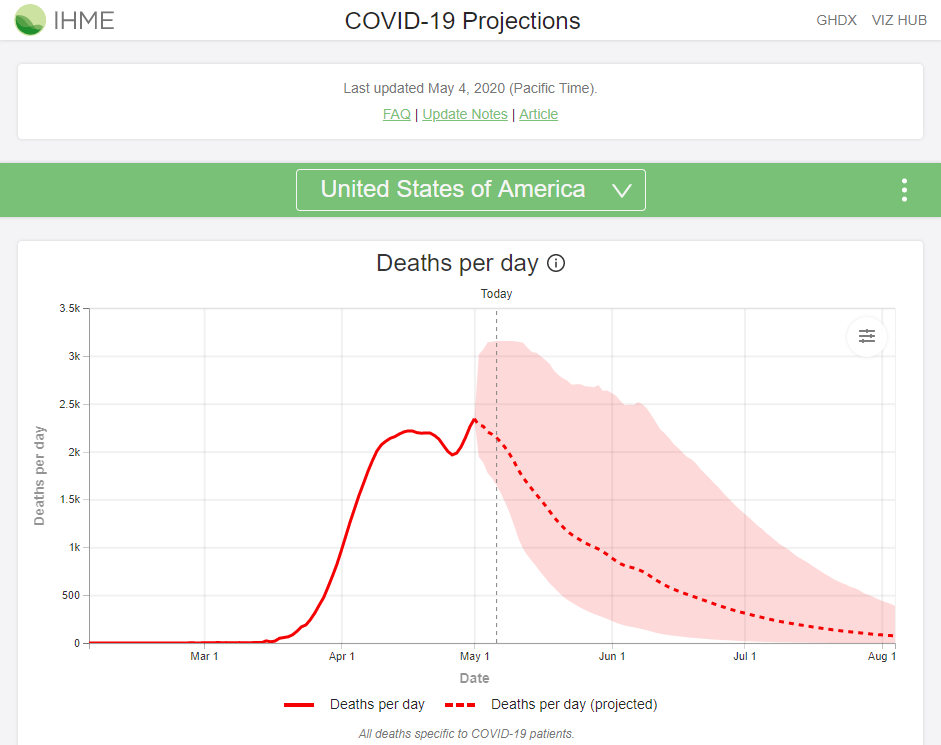Open the GHDX menu link
The image size is (941, 745).
[836, 20]
